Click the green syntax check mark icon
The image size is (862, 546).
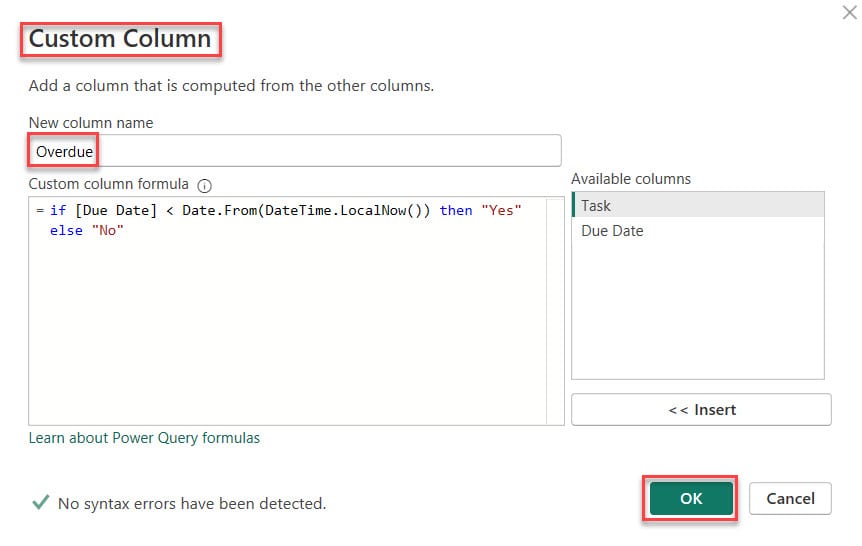pos(41,502)
